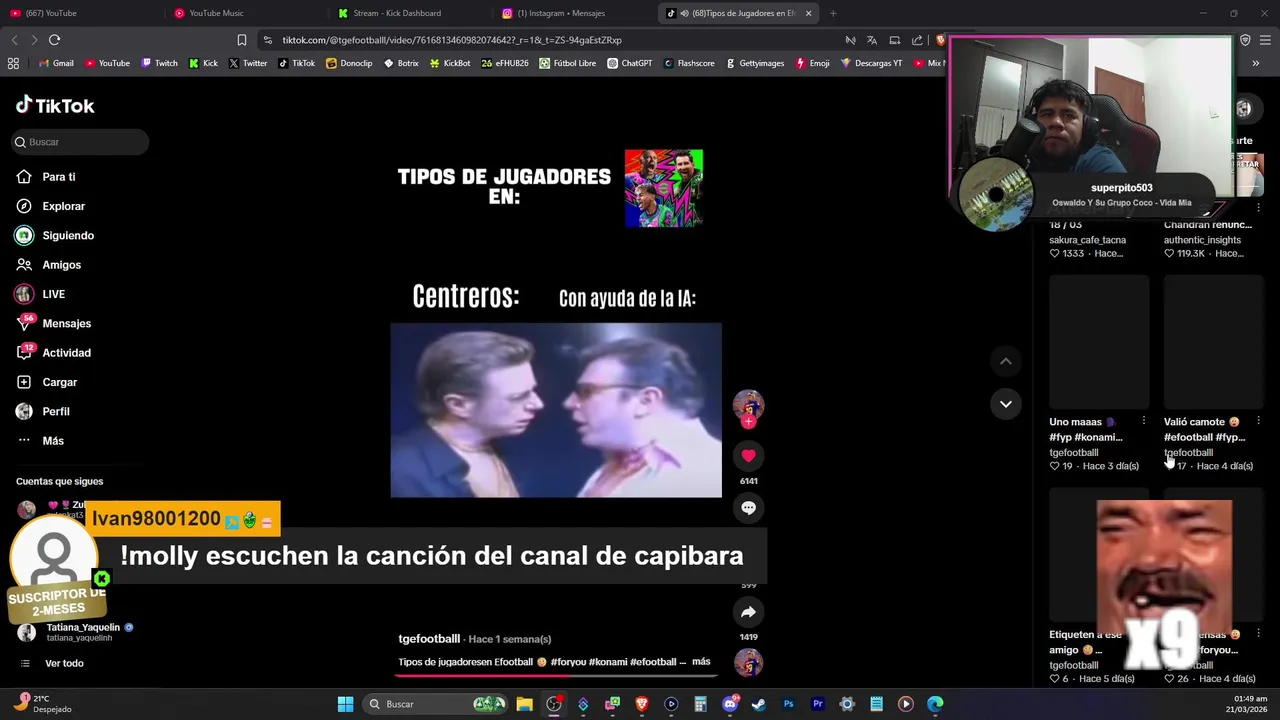Click the TikTok logo
The height and width of the screenshot is (720, 1280).
point(55,105)
